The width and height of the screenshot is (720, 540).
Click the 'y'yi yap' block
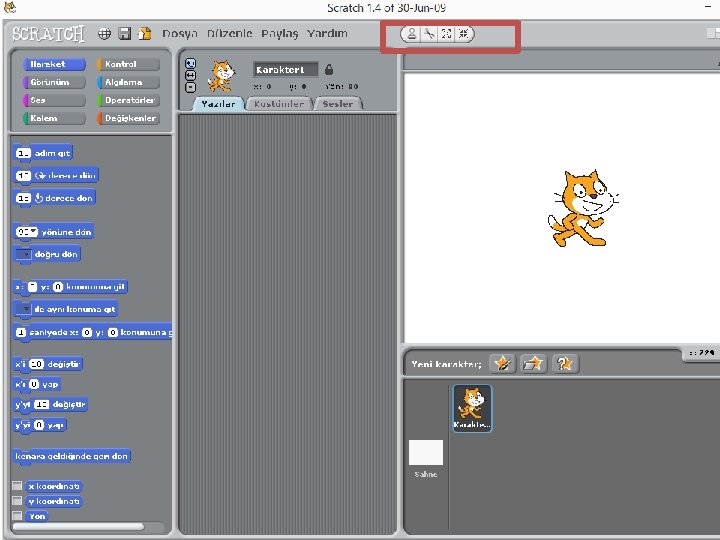pos(40,425)
